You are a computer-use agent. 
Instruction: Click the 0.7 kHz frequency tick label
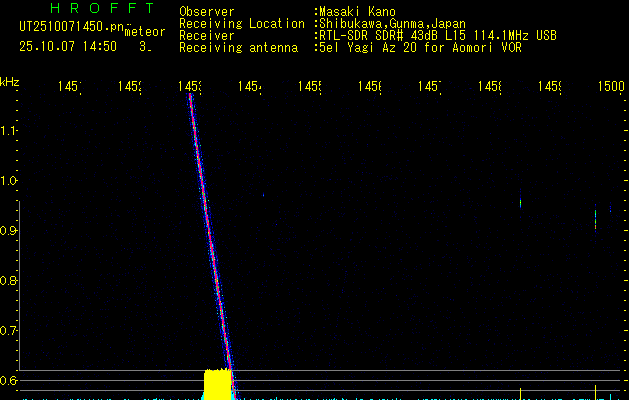[x=10, y=331]
